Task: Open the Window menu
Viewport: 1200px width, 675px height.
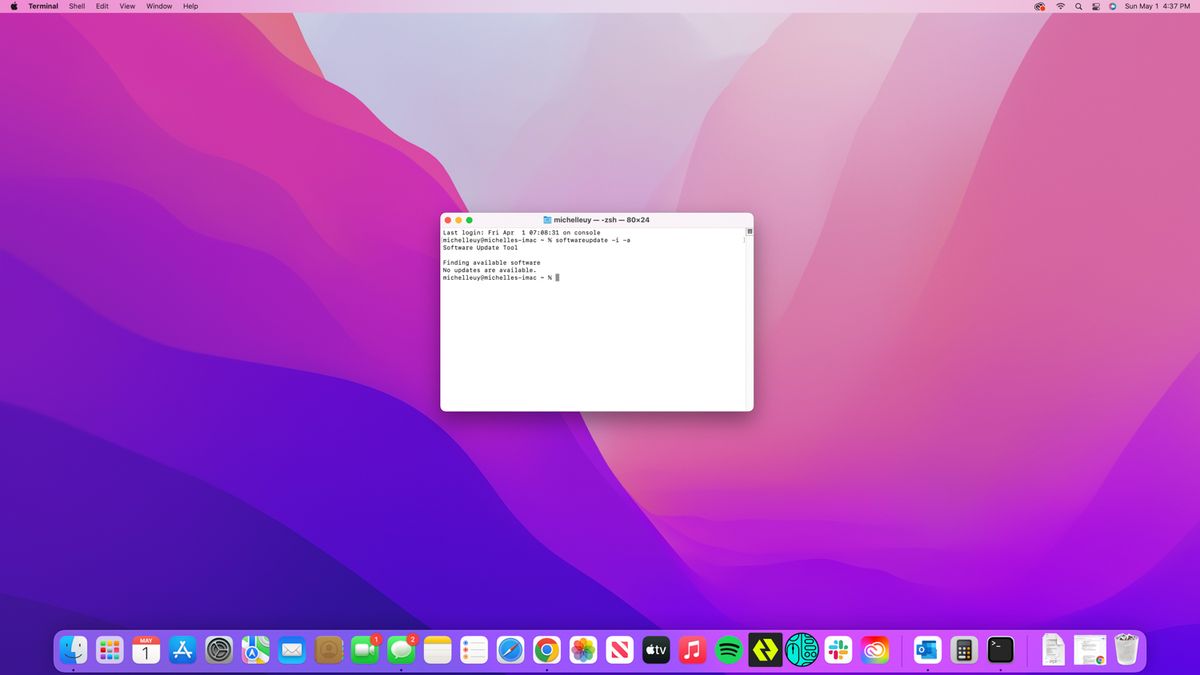Action: 158,6
